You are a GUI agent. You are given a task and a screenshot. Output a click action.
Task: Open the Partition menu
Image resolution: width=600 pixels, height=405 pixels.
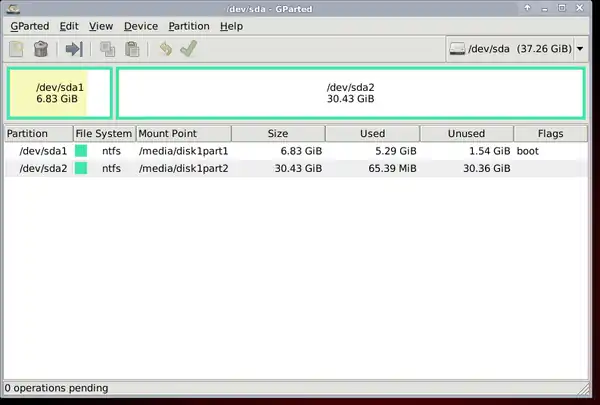[x=189, y=25]
